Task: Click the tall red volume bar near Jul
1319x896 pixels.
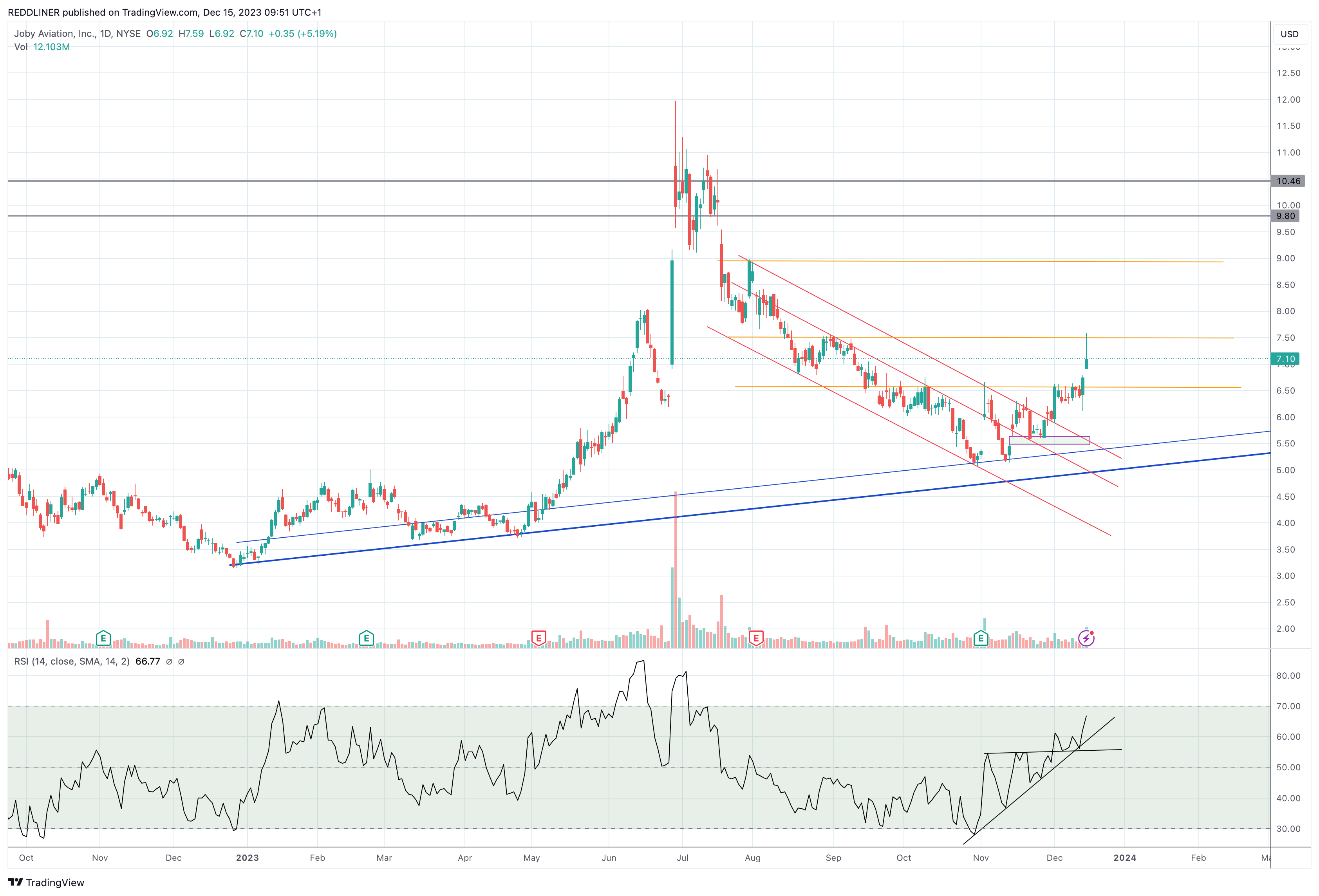Action: tap(676, 570)
